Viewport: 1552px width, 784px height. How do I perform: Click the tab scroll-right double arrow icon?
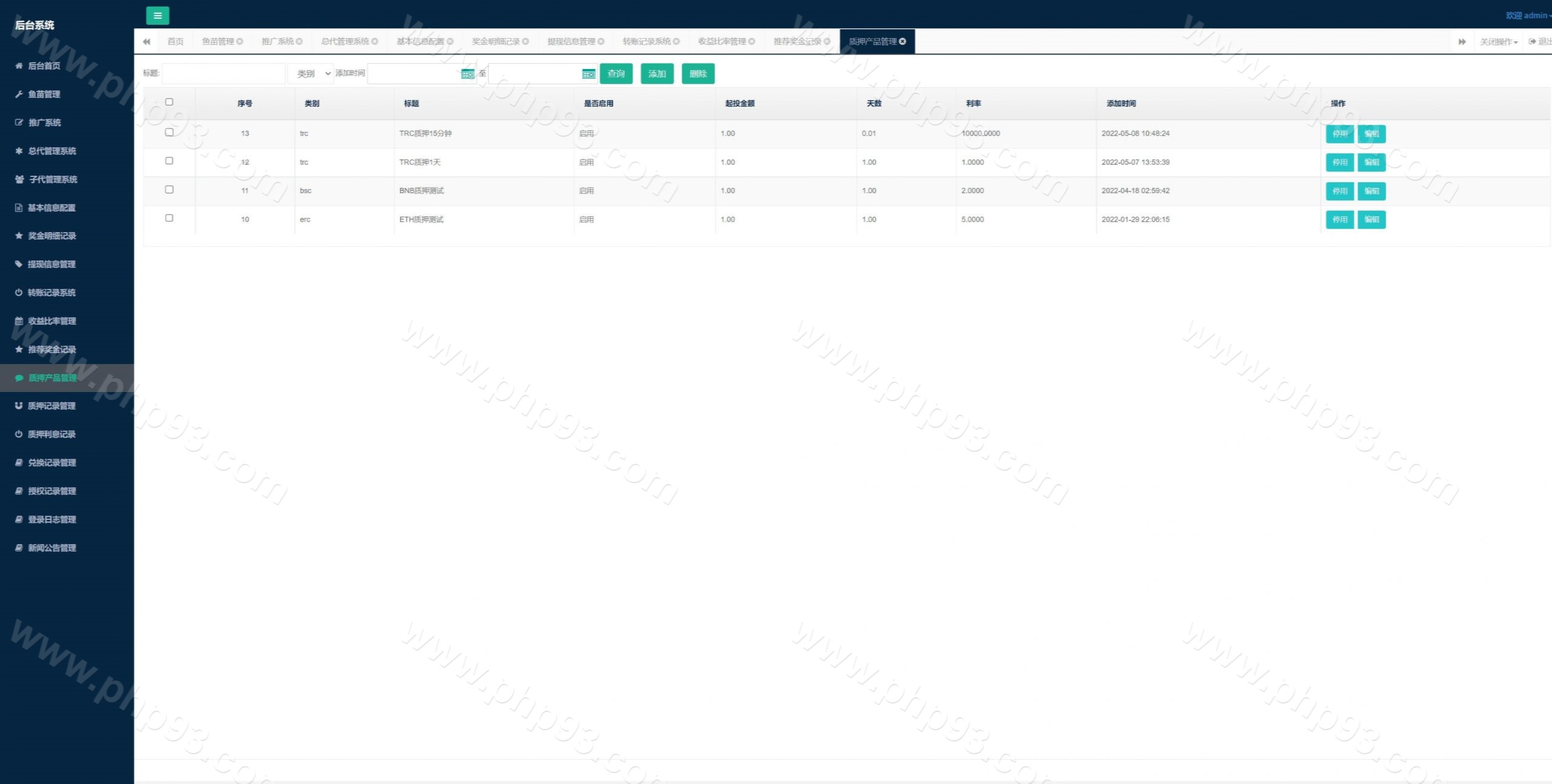click(x=1462, y=42)
